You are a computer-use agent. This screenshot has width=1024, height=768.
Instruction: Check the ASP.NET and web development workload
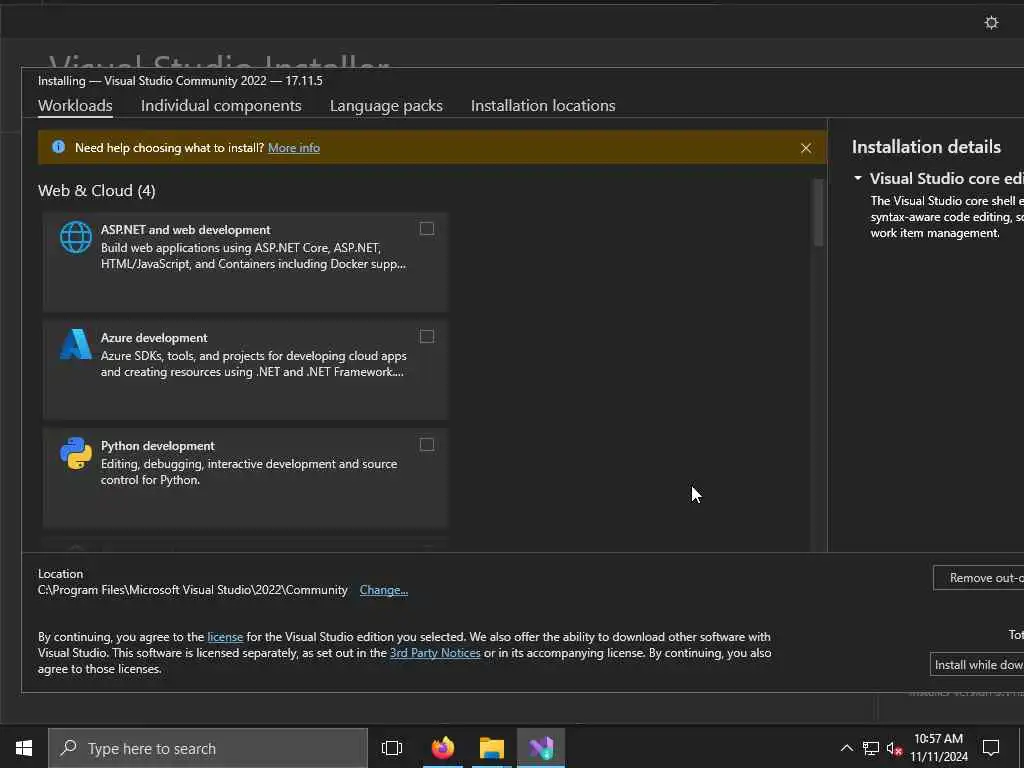point(426,229)
